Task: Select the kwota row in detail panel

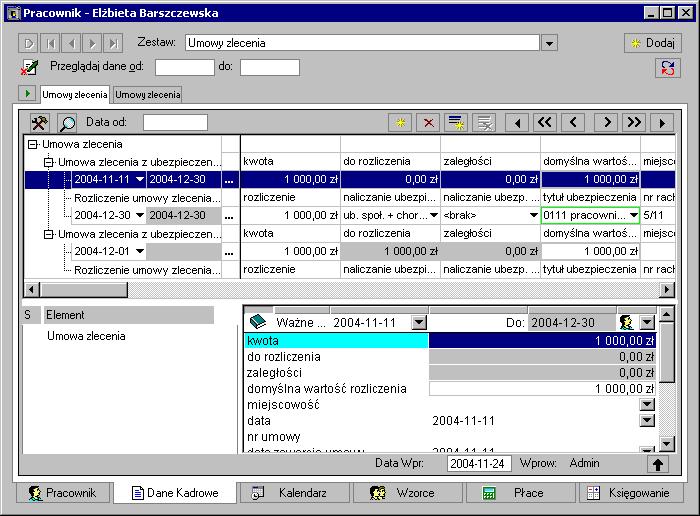Action: pyautogui.click(x=450, y=341)
